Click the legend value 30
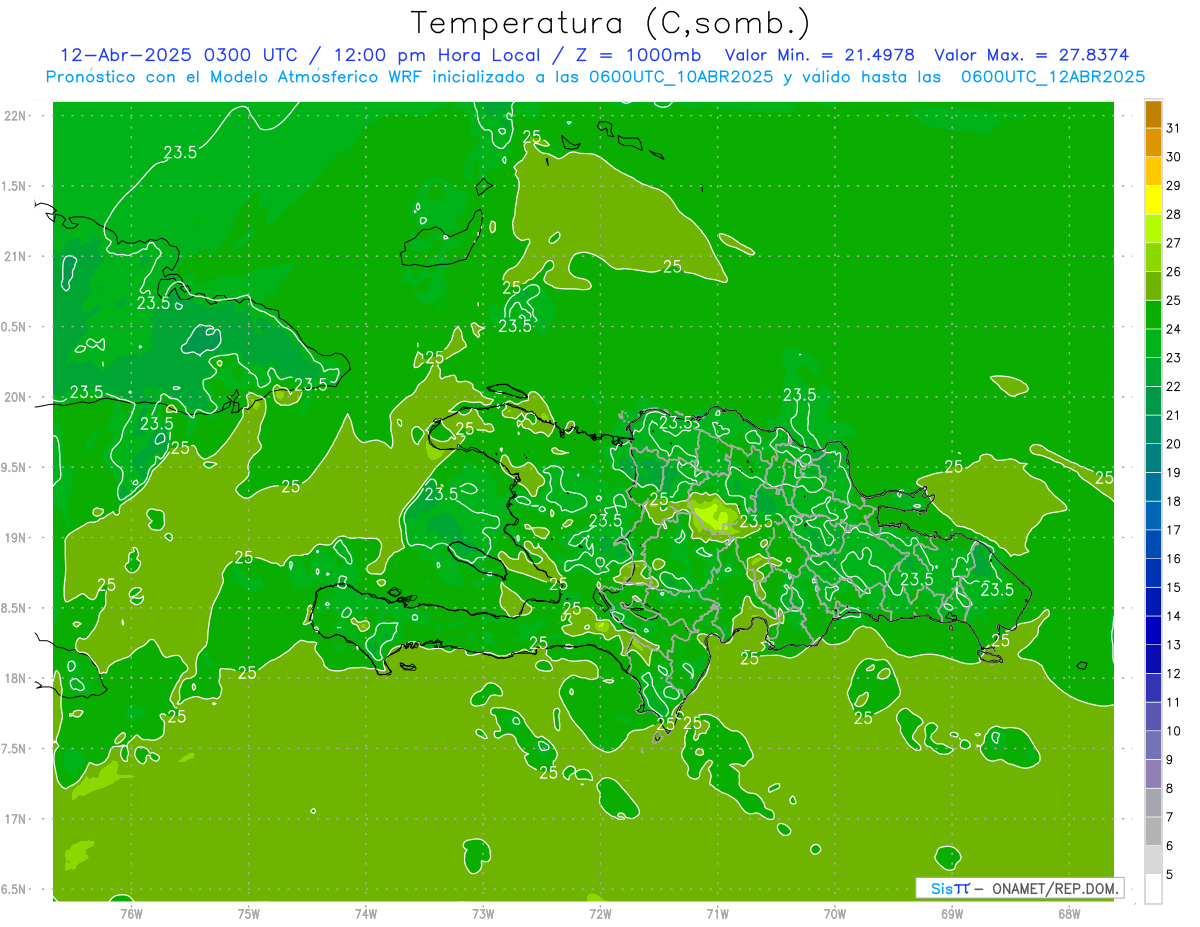 tap(1174, 157)
